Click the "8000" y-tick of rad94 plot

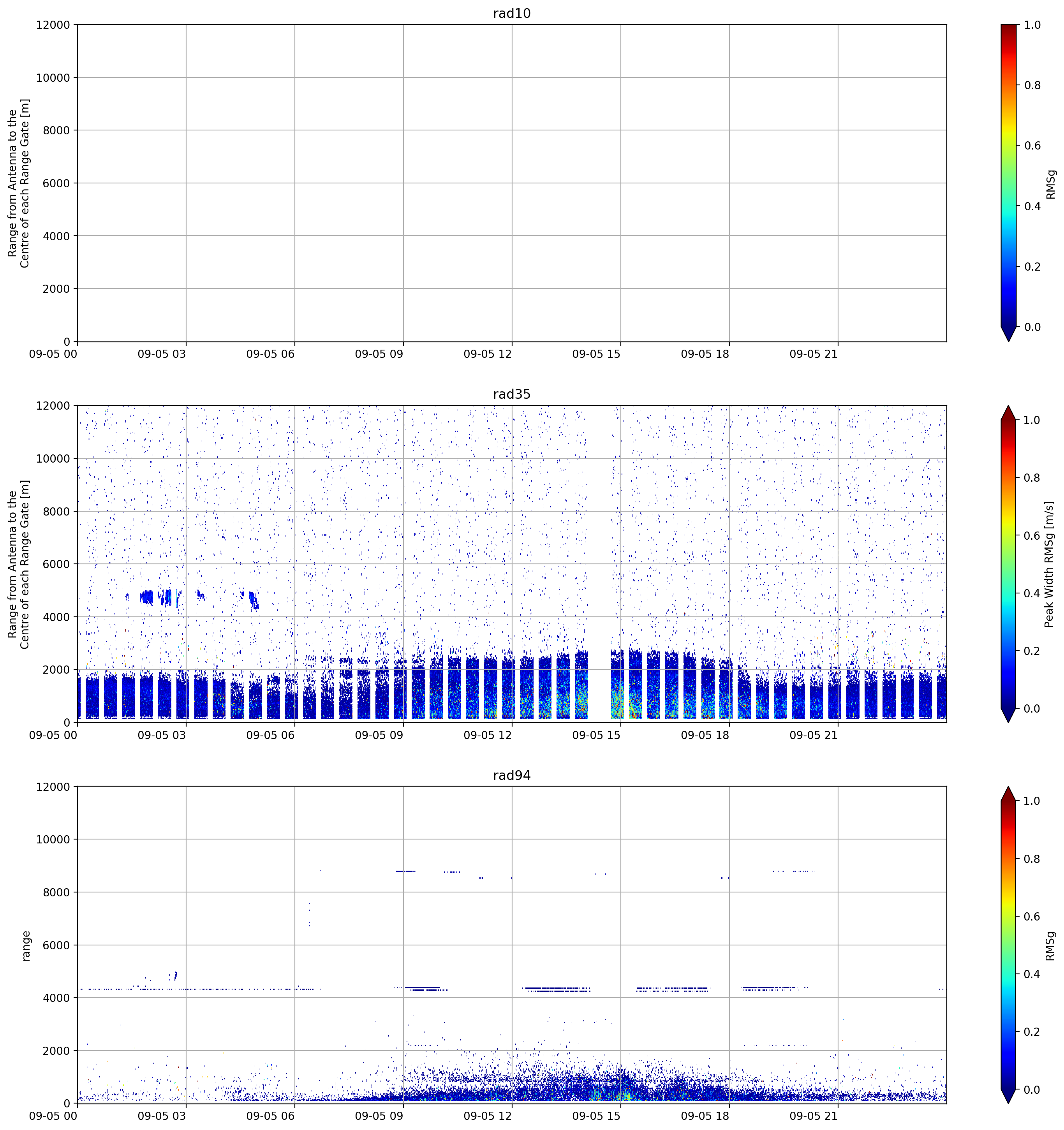point(57,892)
